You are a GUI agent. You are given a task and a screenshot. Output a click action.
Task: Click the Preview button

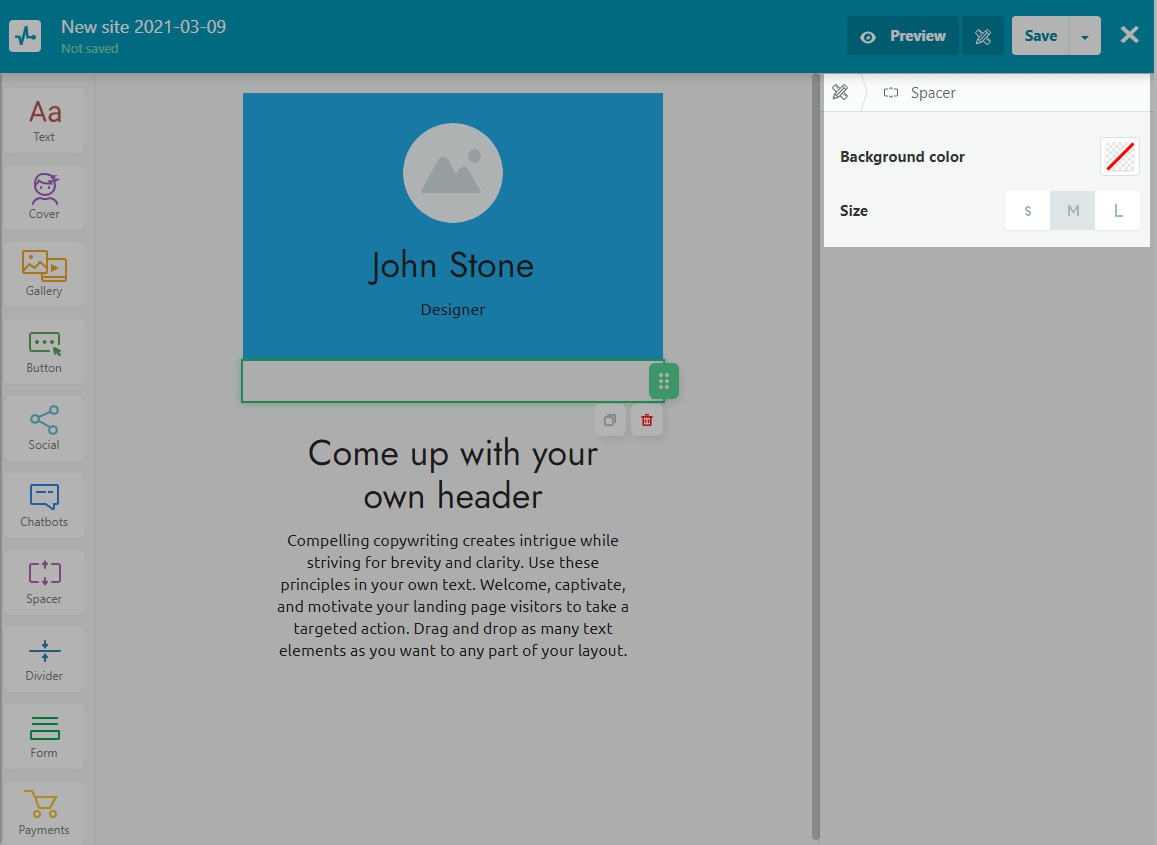pos(902,36)
